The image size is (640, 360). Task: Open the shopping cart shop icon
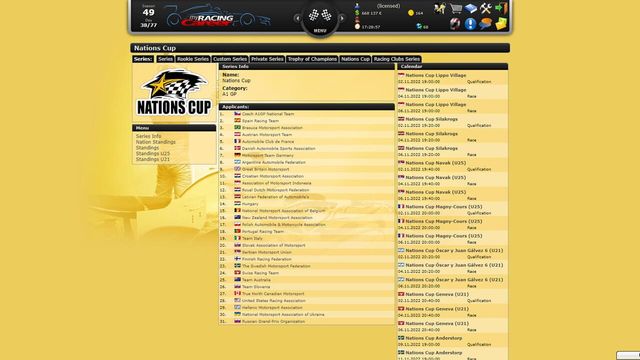point(456,9)
